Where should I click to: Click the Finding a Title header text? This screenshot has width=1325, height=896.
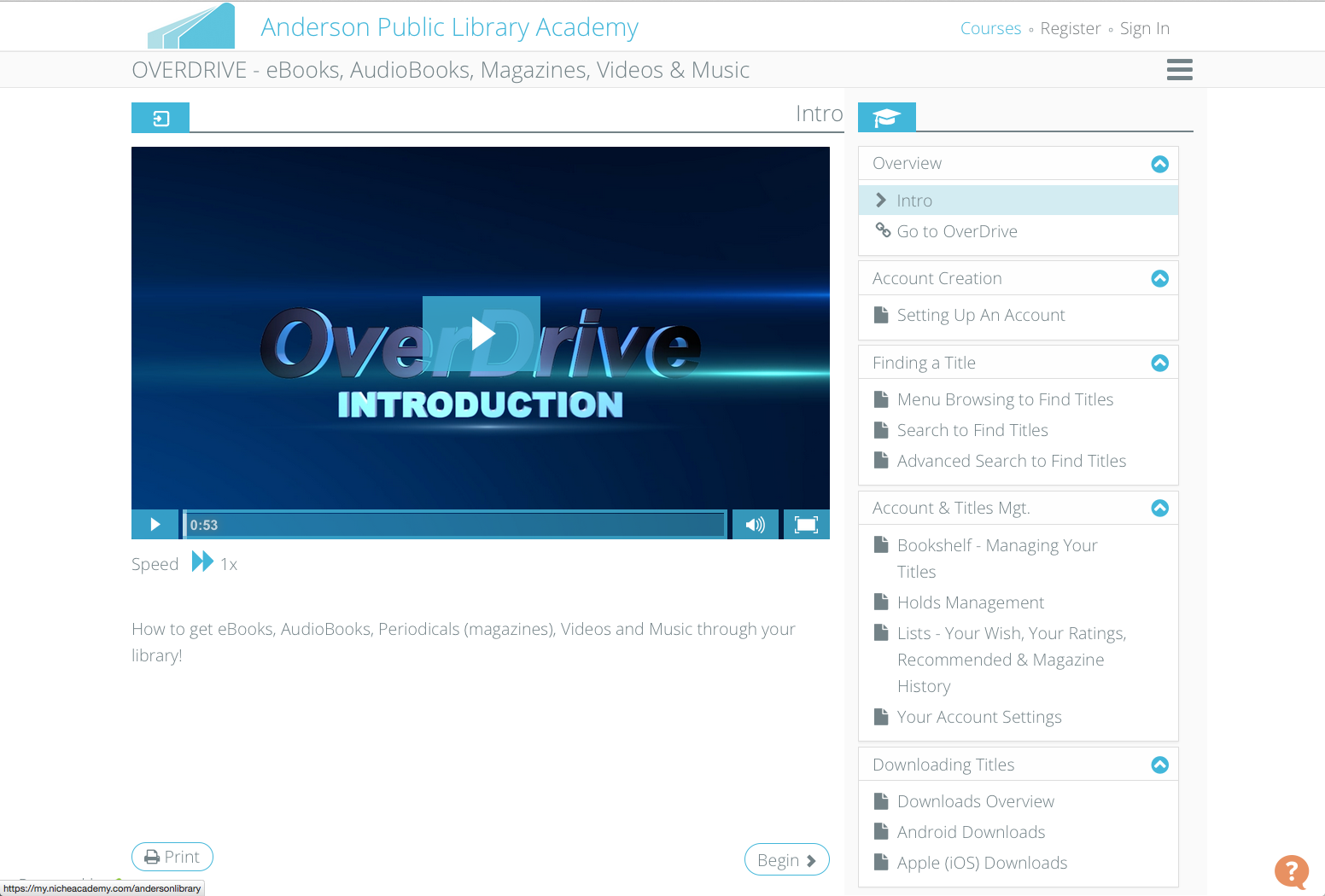click(924, 363)
